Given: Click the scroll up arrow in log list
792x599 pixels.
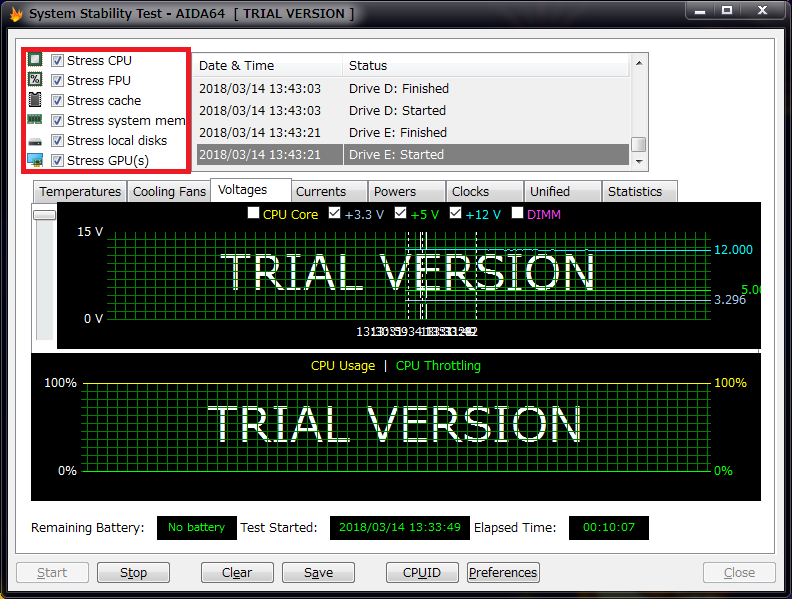Looking at the screenshot, I should 639,63.
